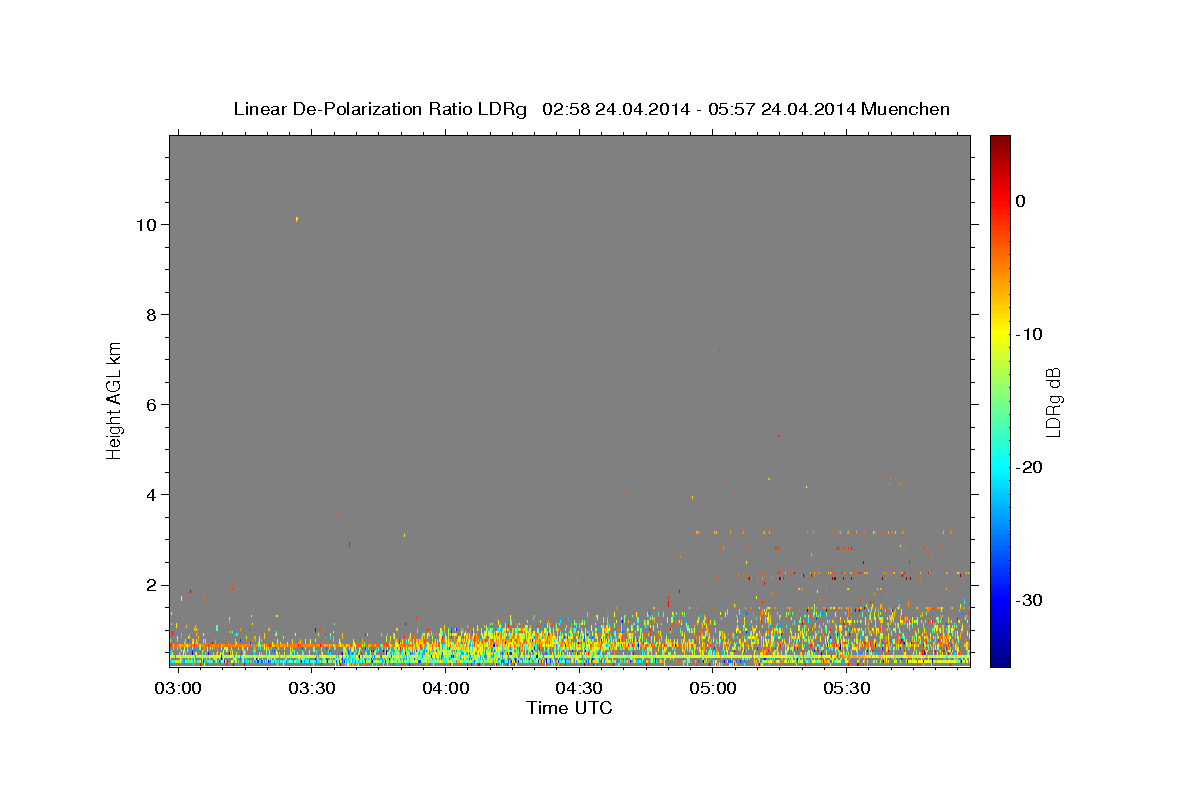Click the 'Muenchen' location in the title
Viewport: 1200px width, 800px height.
pyautogui.click(x=906, y=109)
